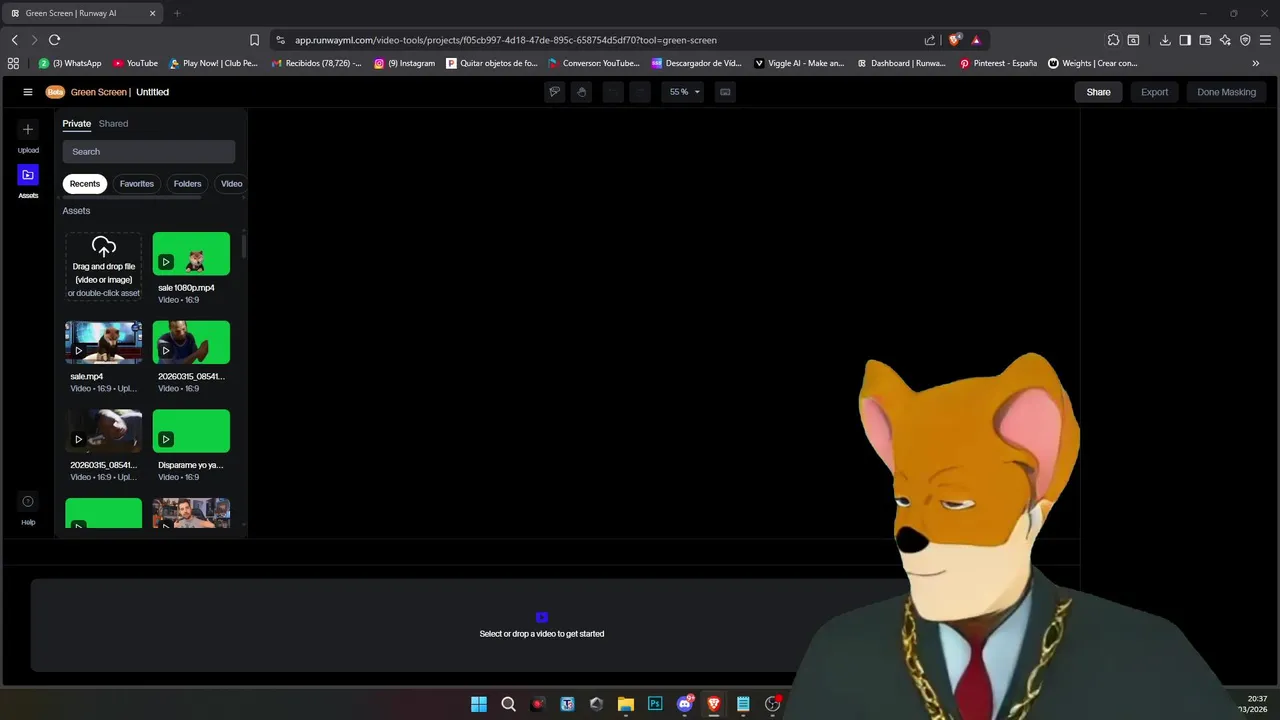This screenshot has width=1280, height=720.
Task: Open Dashboard | Runway bookmark
Action: [901, 63]
